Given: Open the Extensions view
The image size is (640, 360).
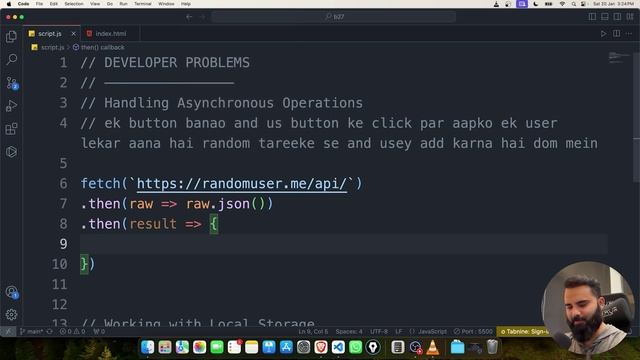Looking at the screenshot, I should pyautogui.click(x=11, y=129).
